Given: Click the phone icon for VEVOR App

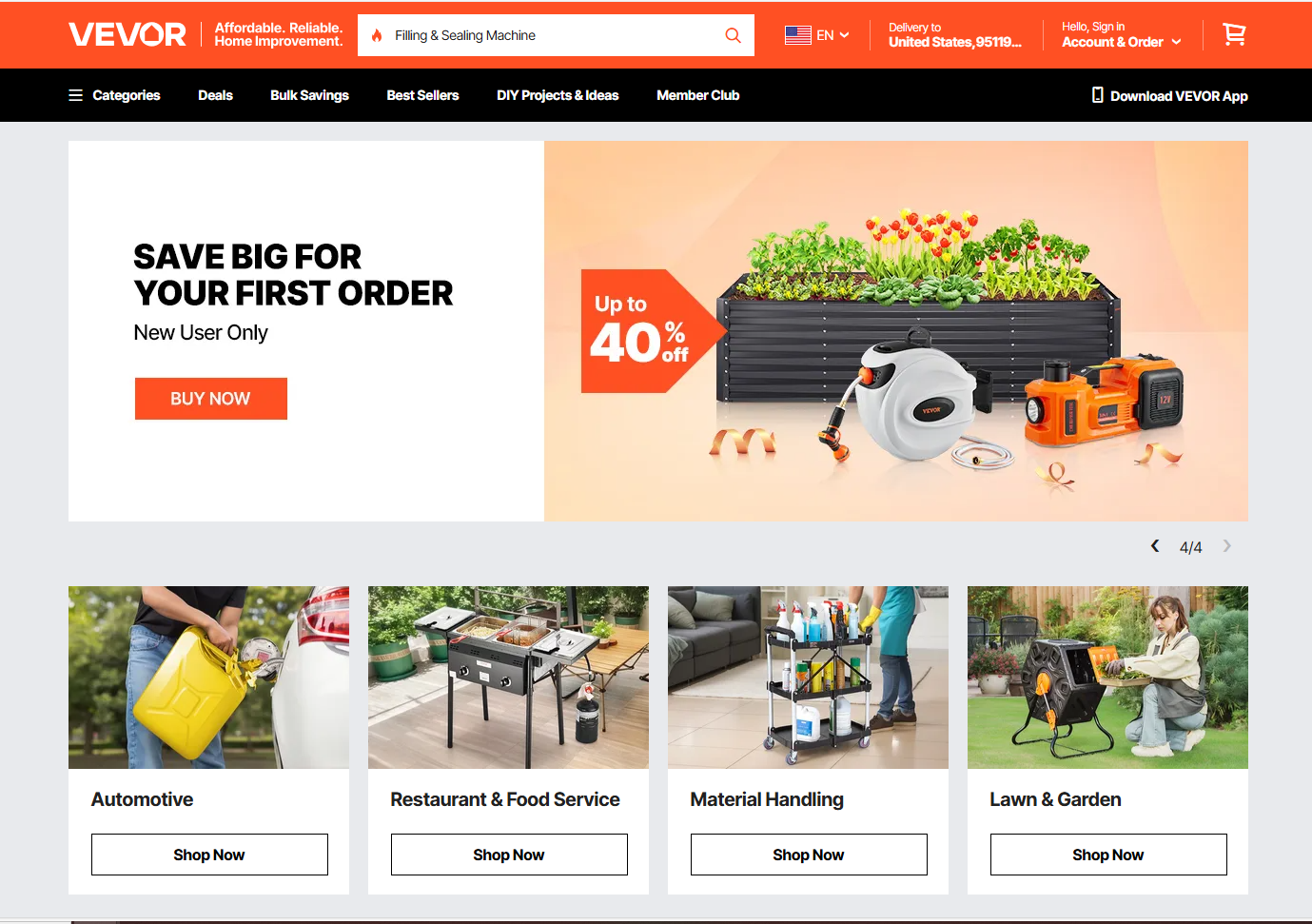Looking at the screenshot, I should point(1098,95).
